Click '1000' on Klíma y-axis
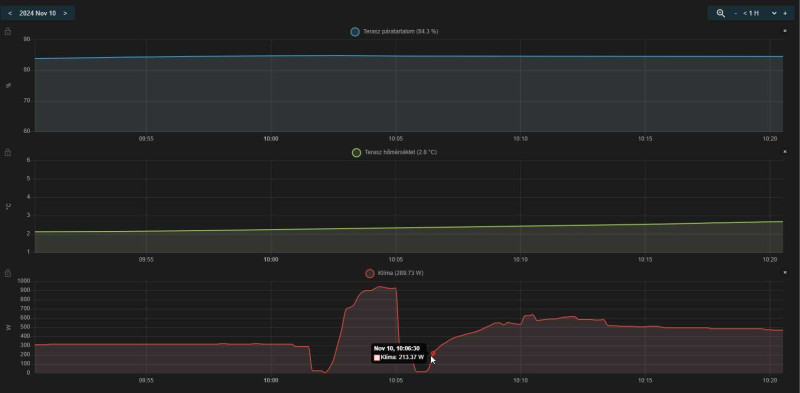The width and height of the screenshot is (800, 393). click(x=24, y=281)
